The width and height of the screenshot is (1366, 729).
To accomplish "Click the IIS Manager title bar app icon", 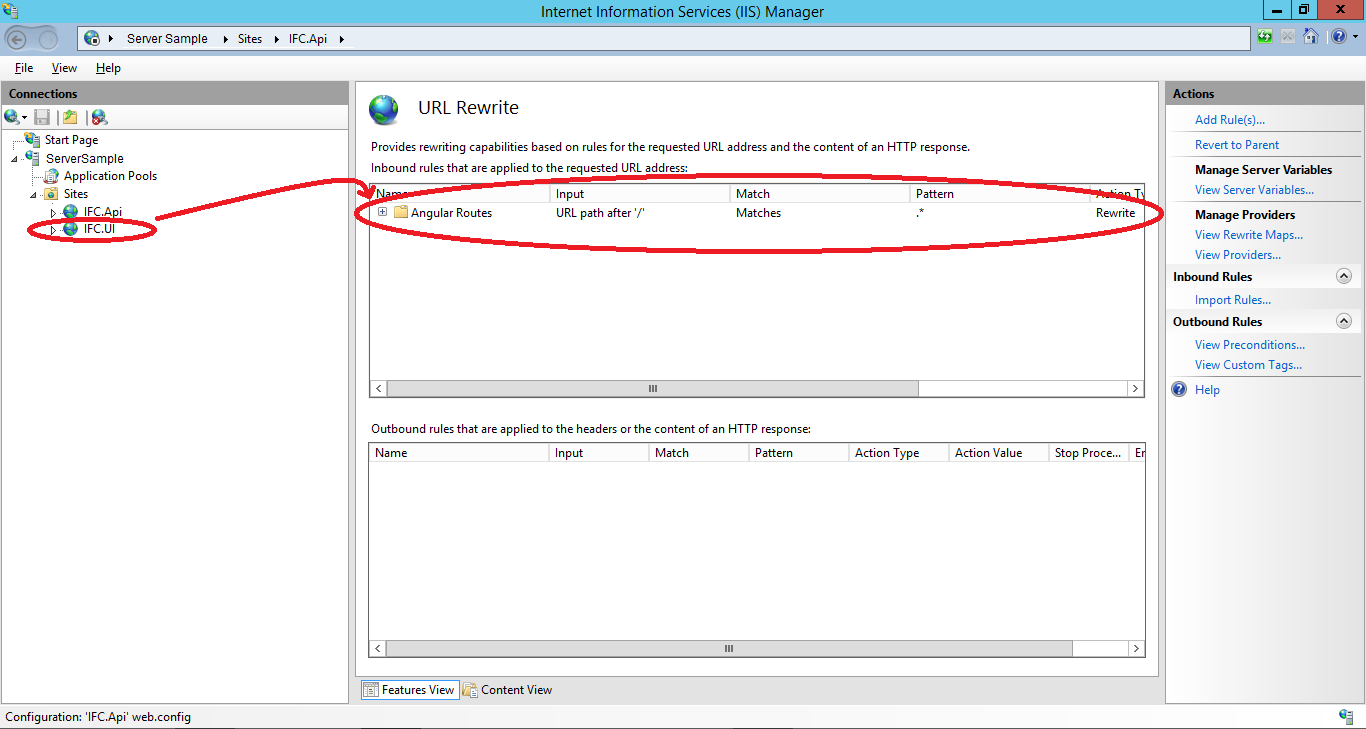I will click(10, 11).
